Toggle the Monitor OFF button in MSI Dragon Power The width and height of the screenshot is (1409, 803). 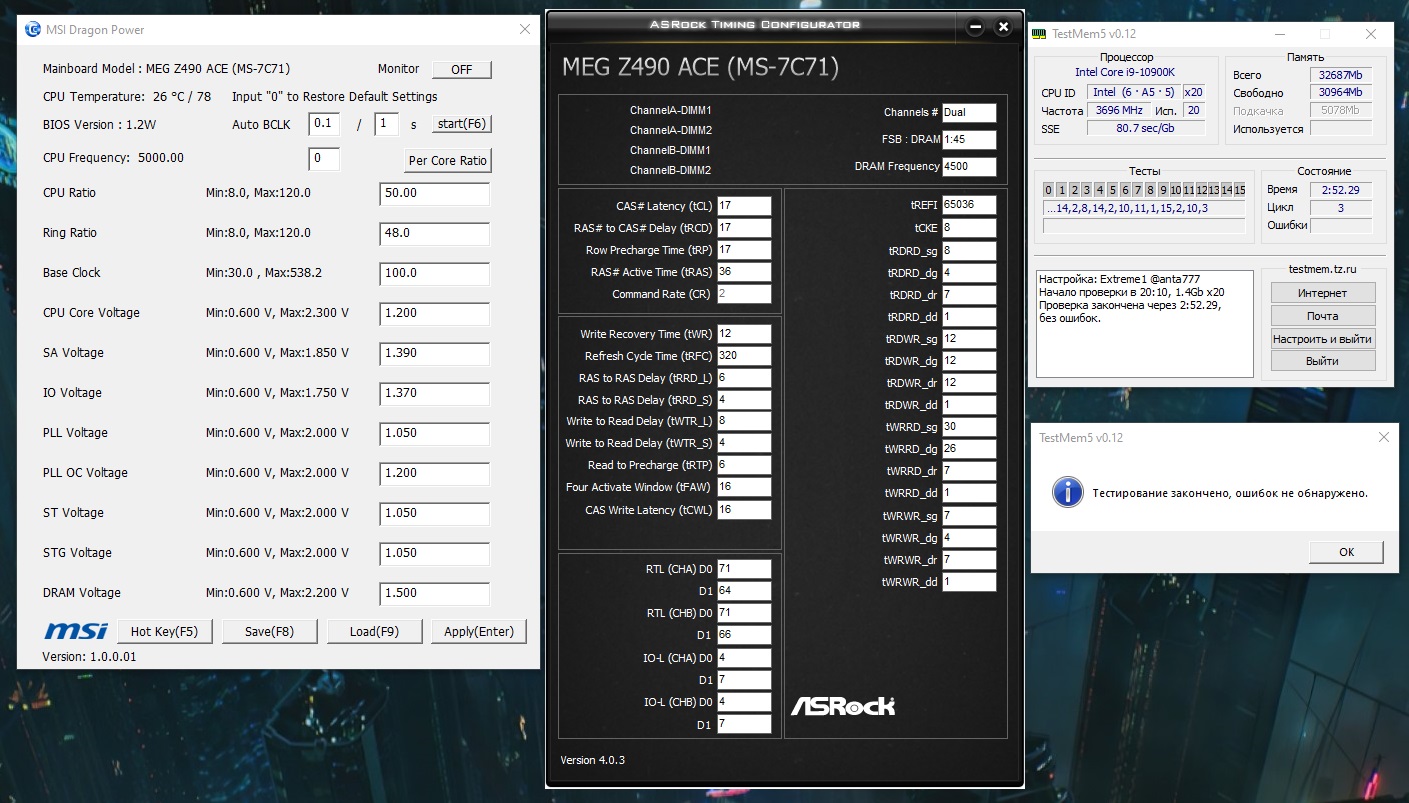tap(462, 70)
